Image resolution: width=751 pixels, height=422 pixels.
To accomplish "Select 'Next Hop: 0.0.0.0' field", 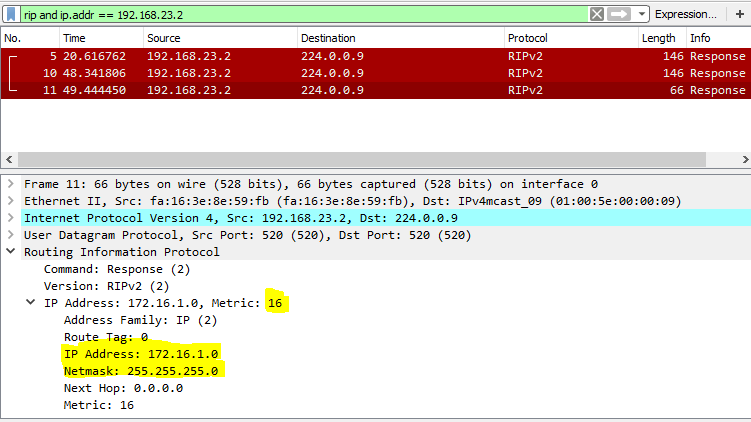I will (123, 388).
